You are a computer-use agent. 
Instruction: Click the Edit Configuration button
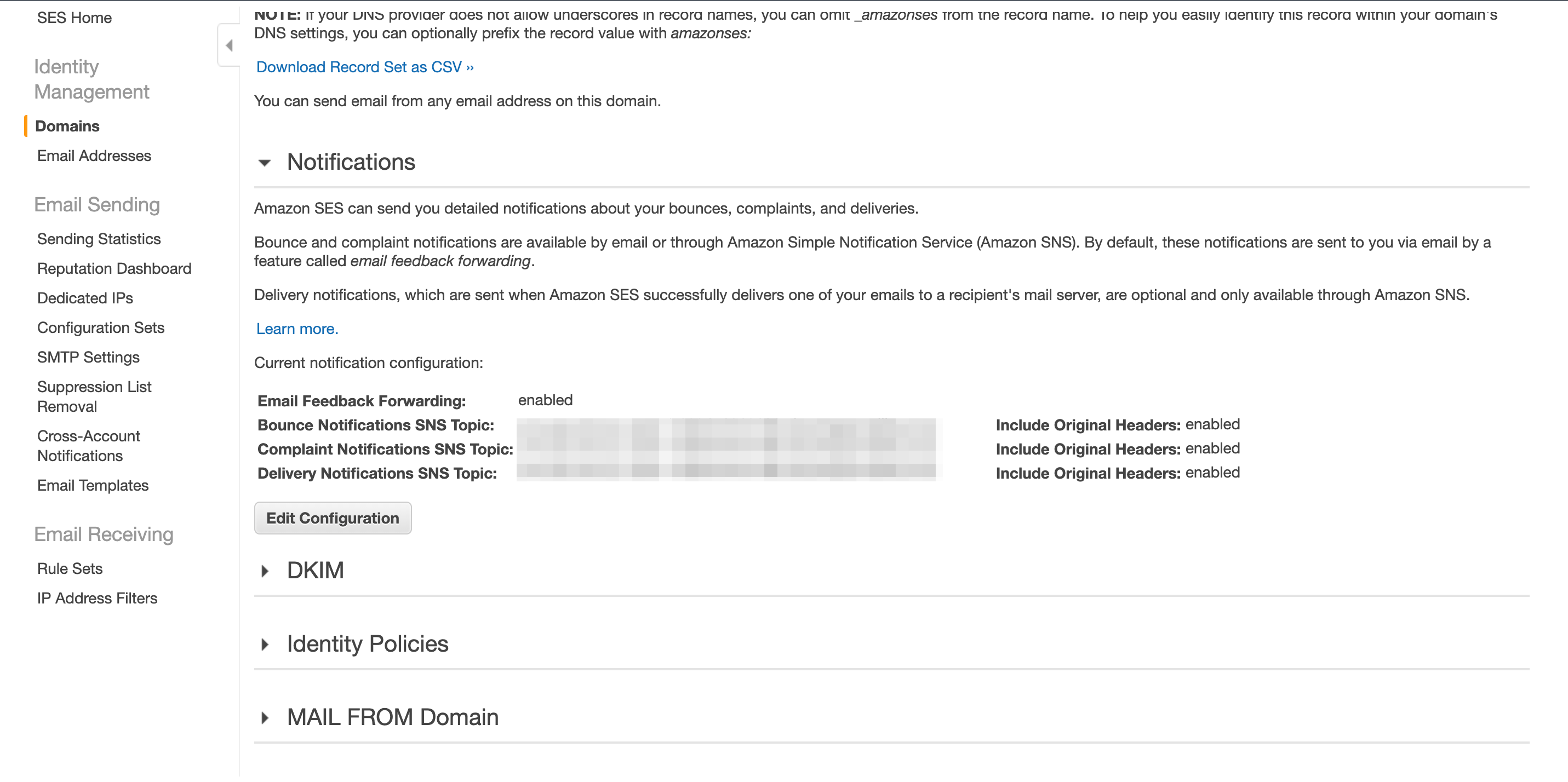pyautogui.click(x=332, y=518)
